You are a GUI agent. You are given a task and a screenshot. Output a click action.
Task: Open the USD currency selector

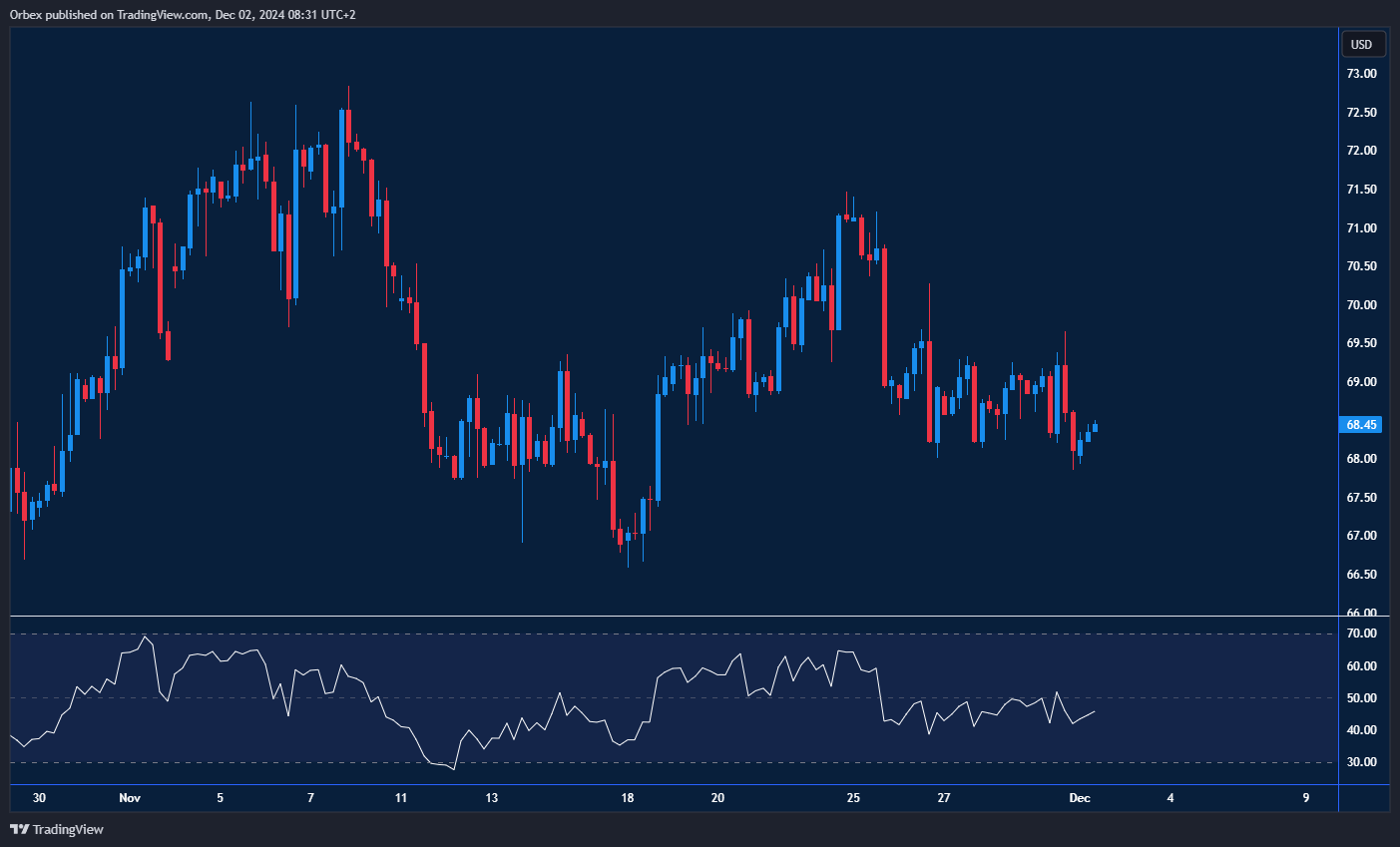coord(1361,44)
